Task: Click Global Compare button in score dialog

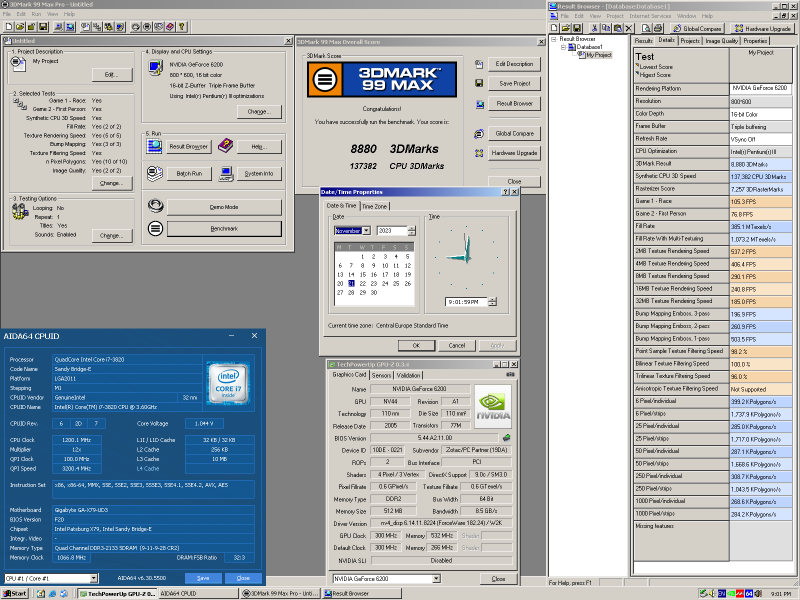Action: click(514, 133)
